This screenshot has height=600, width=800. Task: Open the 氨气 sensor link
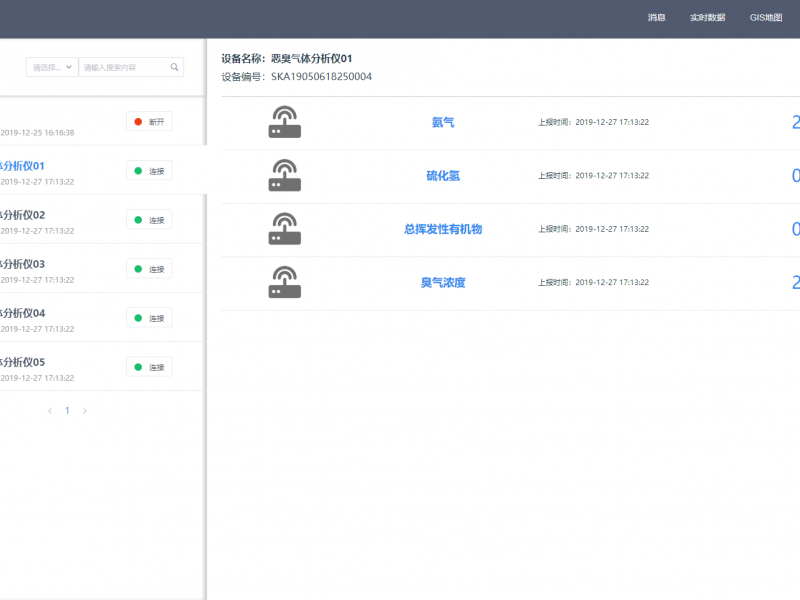pyautogui.click(x=443, y=122)
